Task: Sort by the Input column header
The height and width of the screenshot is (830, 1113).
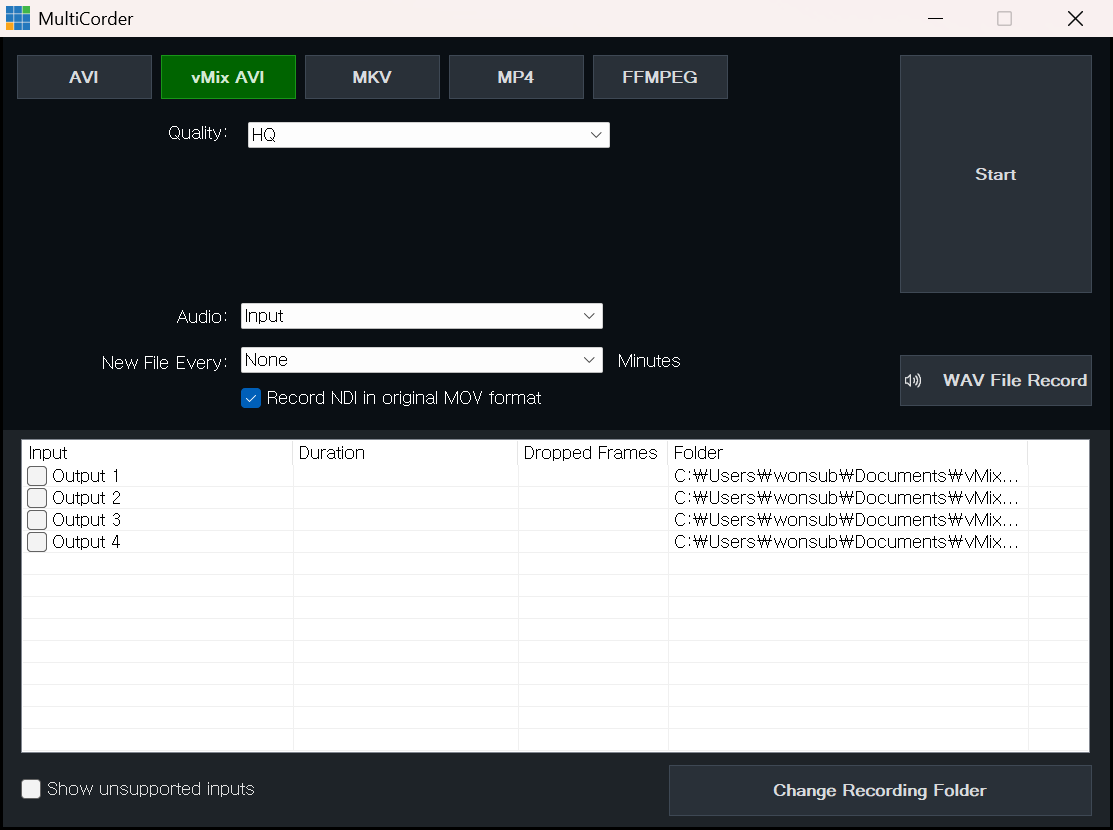Action: click(x=158, y=453)
